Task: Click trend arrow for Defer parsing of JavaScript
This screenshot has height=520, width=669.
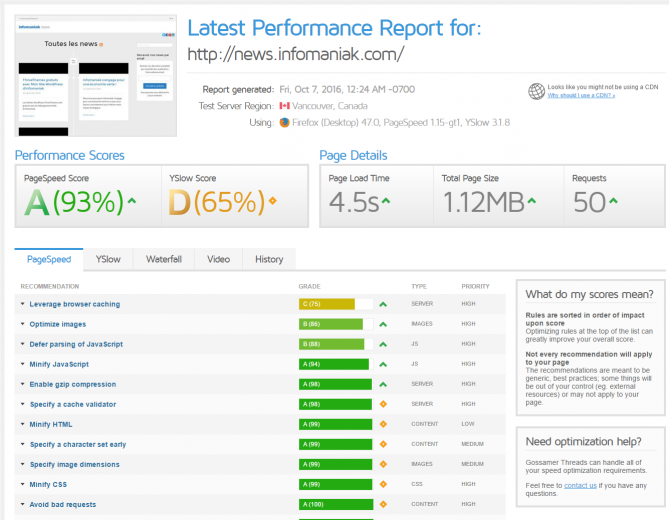Action: [383, 344]
